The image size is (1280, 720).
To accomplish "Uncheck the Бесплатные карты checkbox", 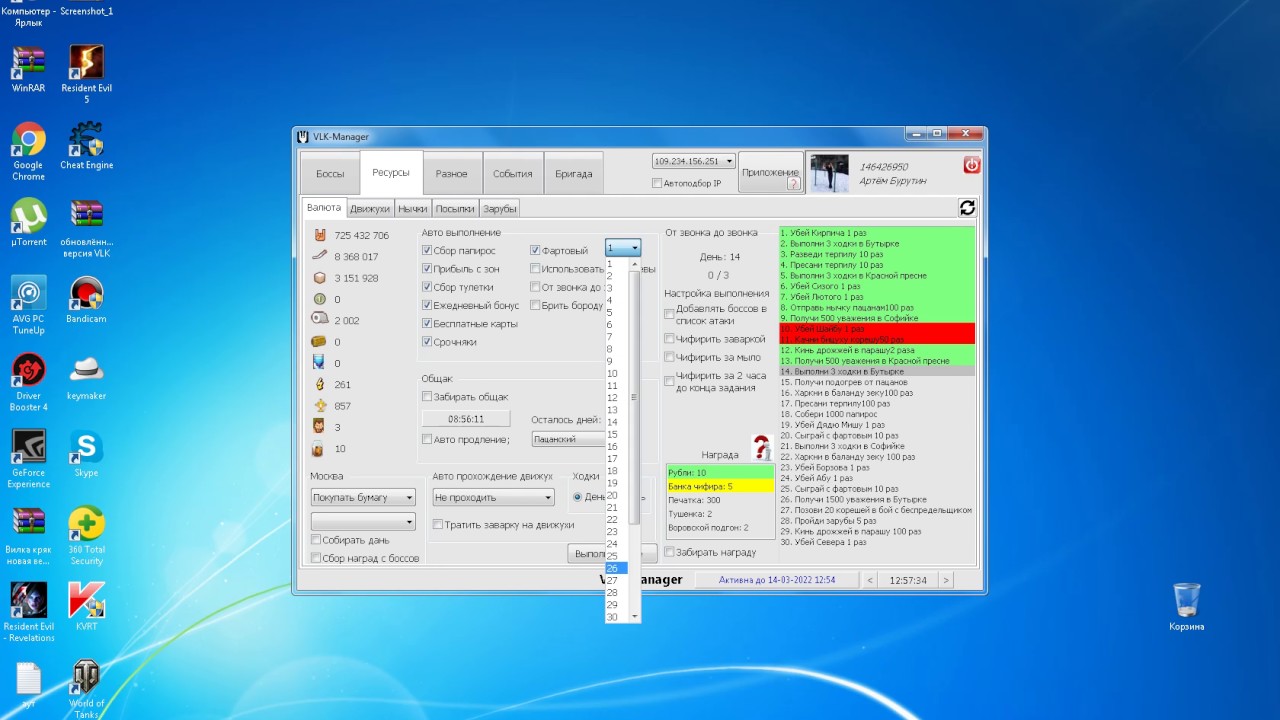I will (427, 323).
